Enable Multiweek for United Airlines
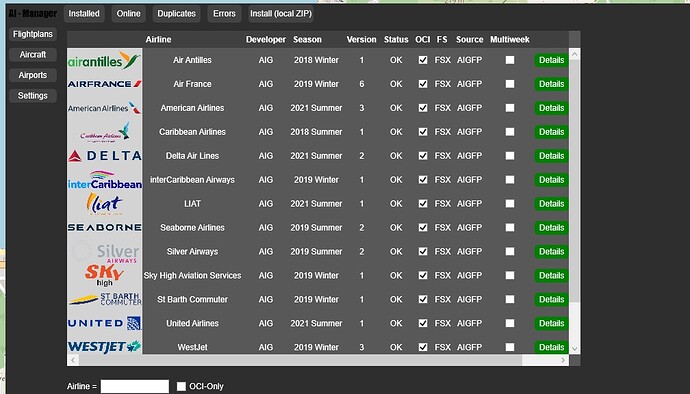Viewport: 690px width, 394px height. tap(510, 323)
